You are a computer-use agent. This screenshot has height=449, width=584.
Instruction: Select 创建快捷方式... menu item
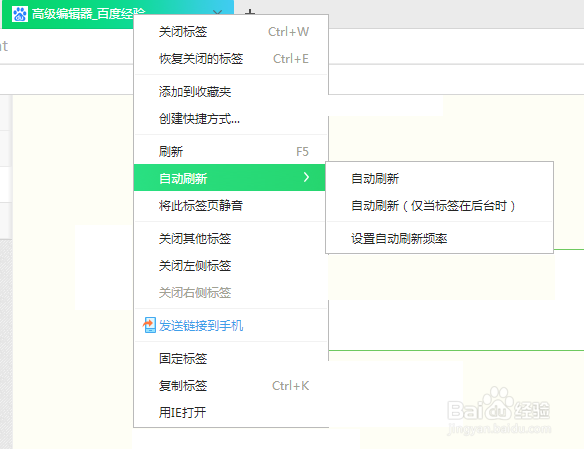(231, 119)
